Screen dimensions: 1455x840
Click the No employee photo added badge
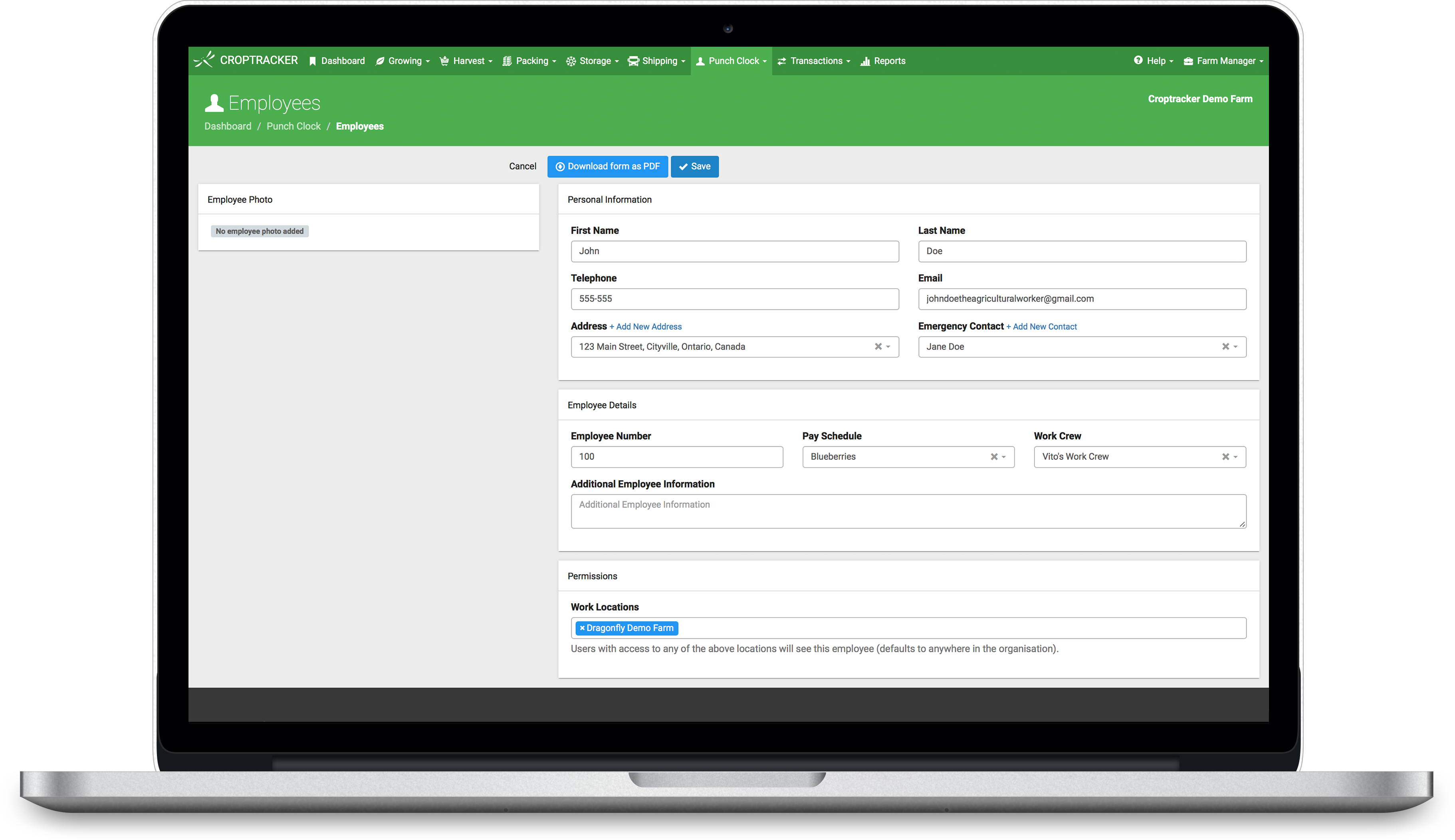tap(260, 231)
